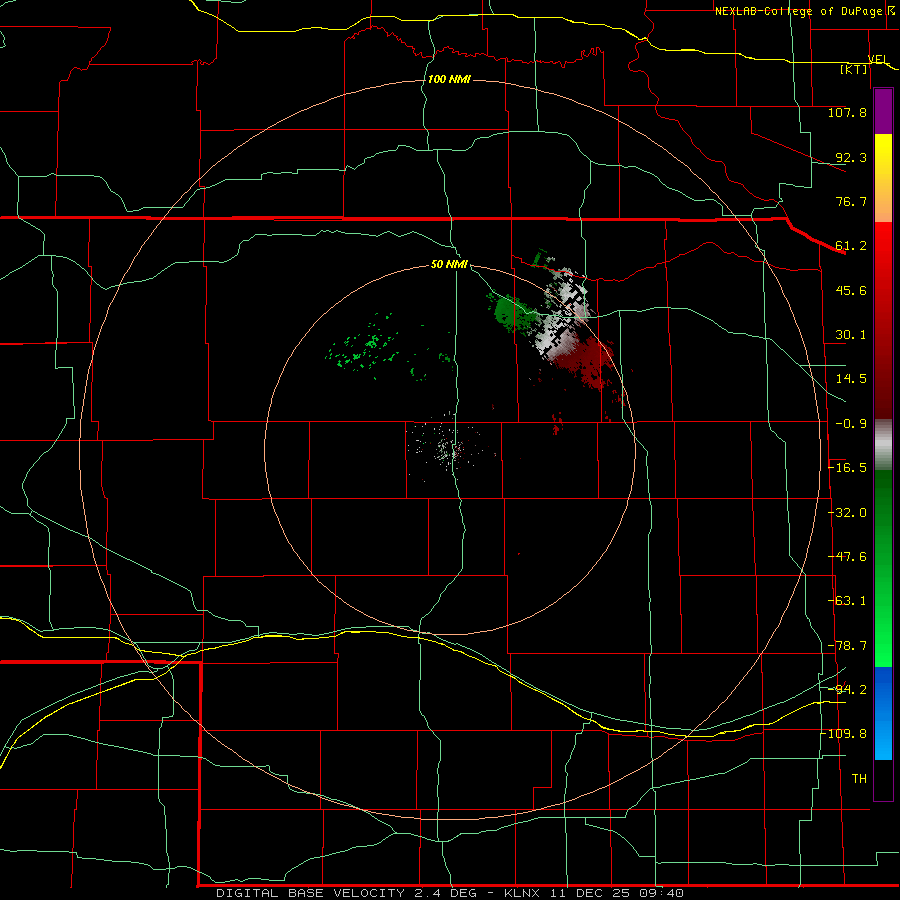Click the 14.5 velocity scale value
Screen dimensions: 900x900
tap(851, 379)
